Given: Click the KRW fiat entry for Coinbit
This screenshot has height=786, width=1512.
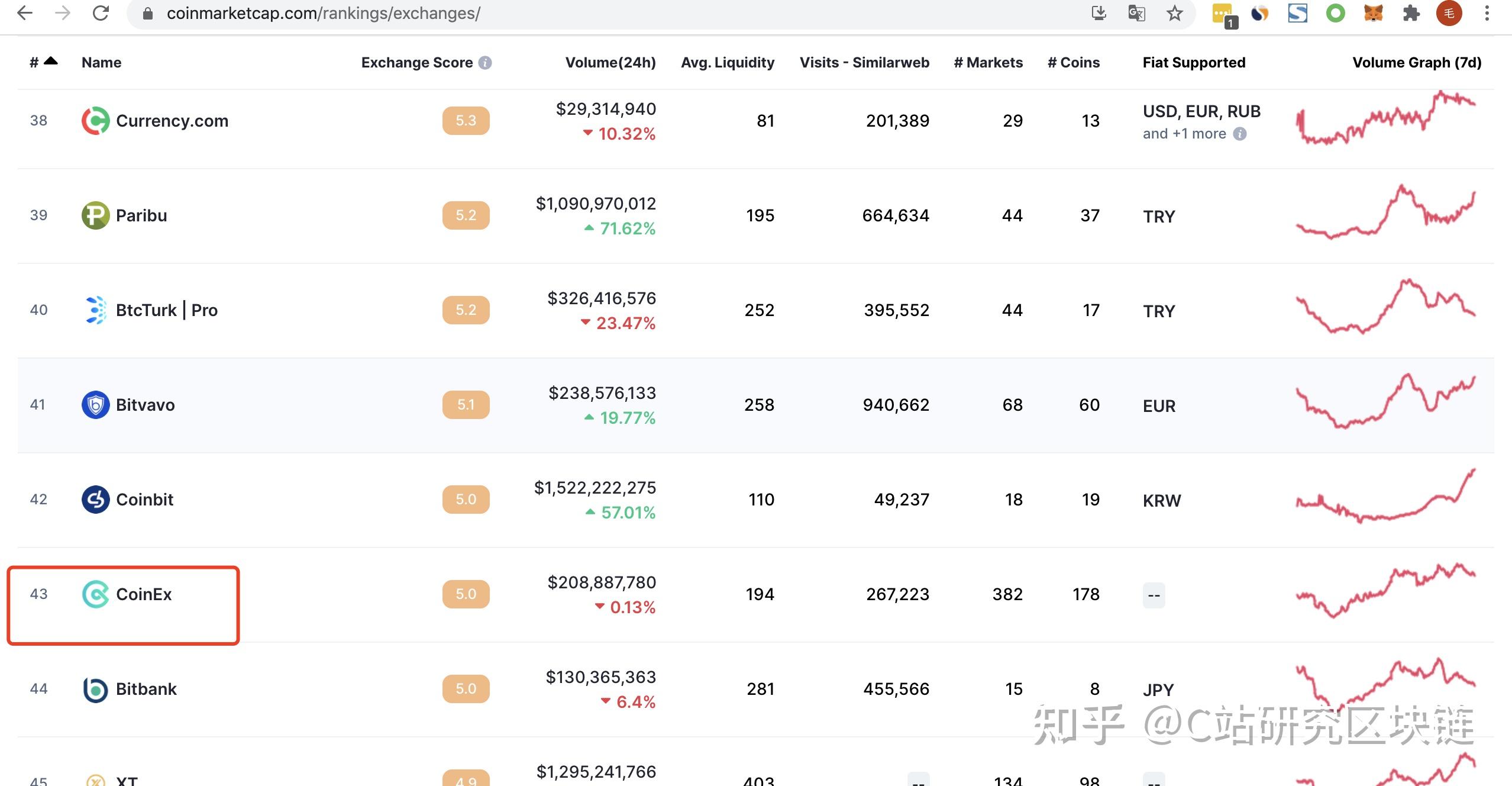Looking at the screenshot, I should click(1162, 501).
